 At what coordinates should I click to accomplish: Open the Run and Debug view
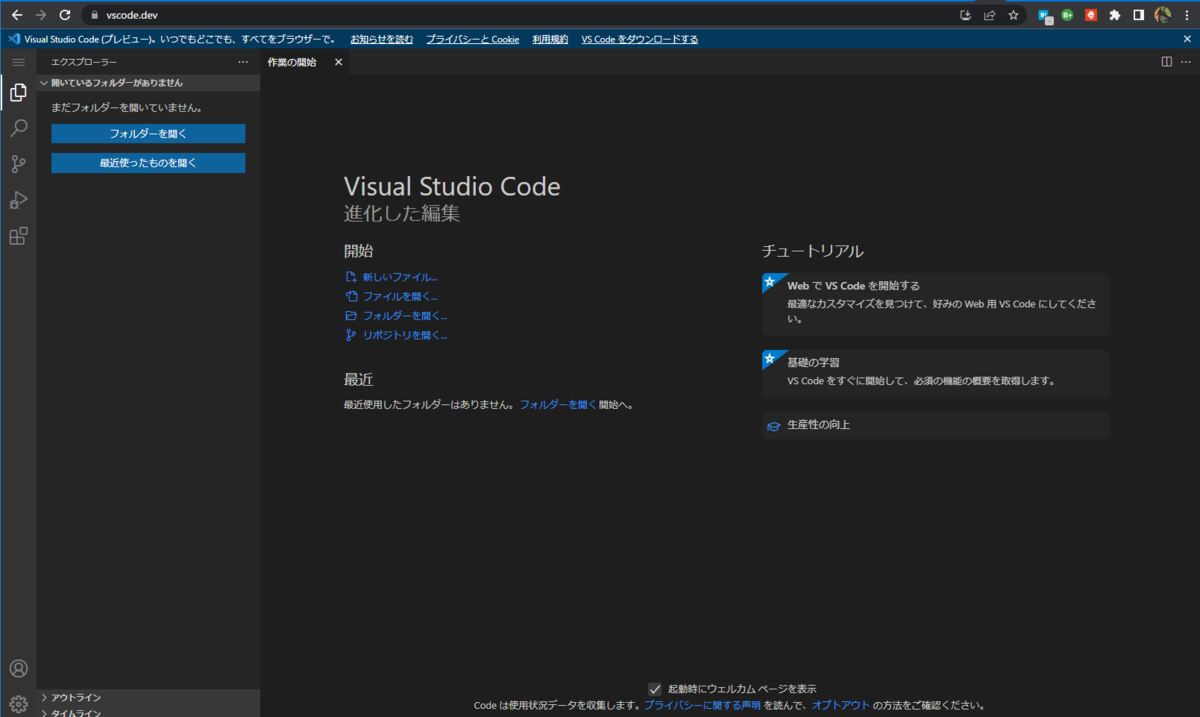(18, 200)
